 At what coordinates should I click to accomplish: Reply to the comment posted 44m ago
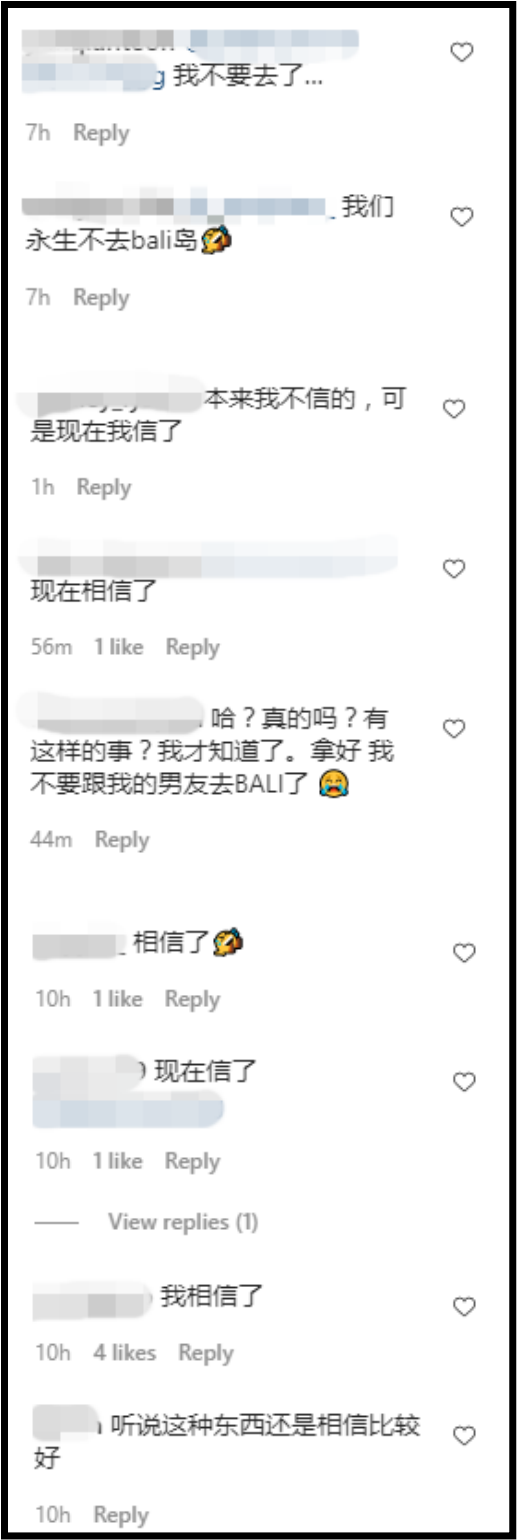pos(121,840)
